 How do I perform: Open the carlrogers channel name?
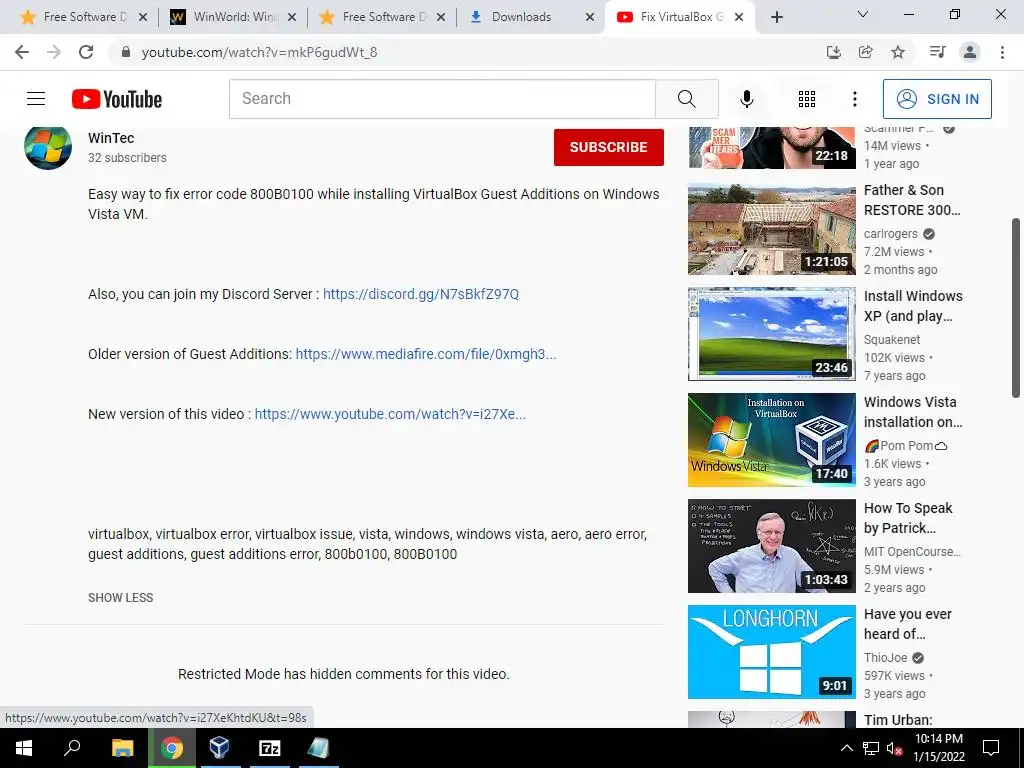tap(891, 234)
